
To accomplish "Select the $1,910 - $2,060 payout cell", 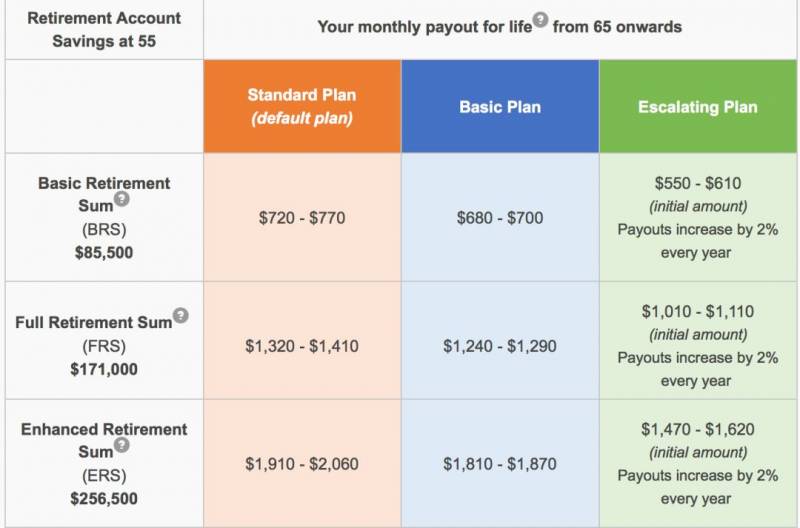I will [x=302, y=464].
